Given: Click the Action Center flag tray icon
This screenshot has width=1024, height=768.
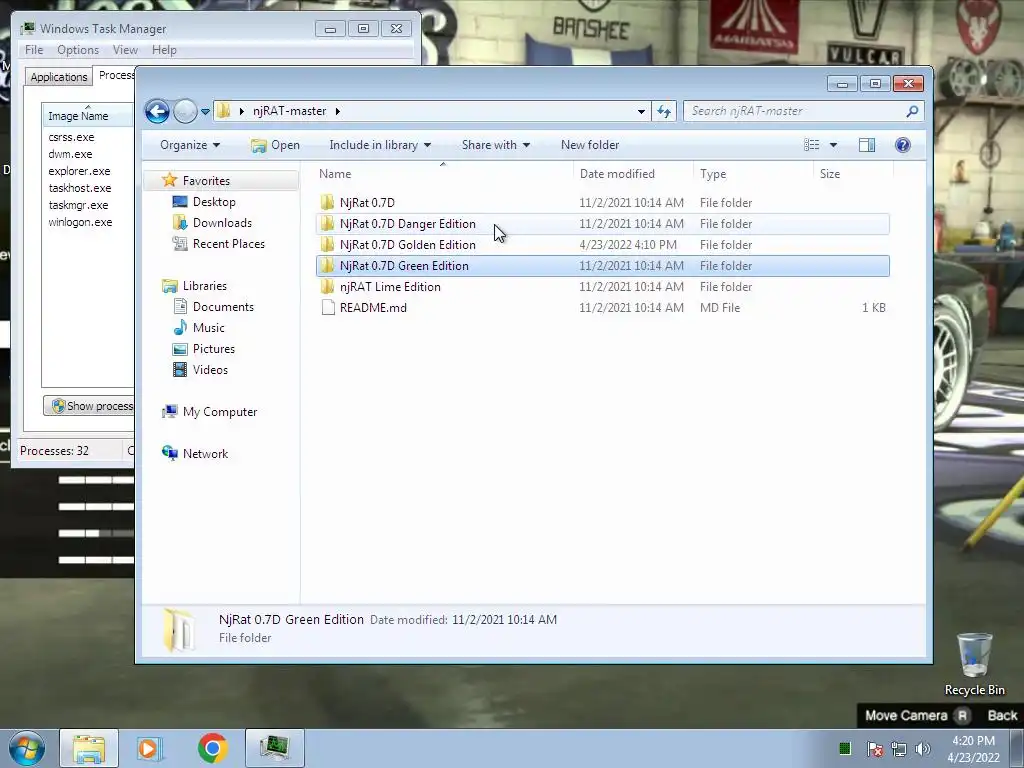Looking at the screenshot, I should pyautogui.click(x=875, y=748).
